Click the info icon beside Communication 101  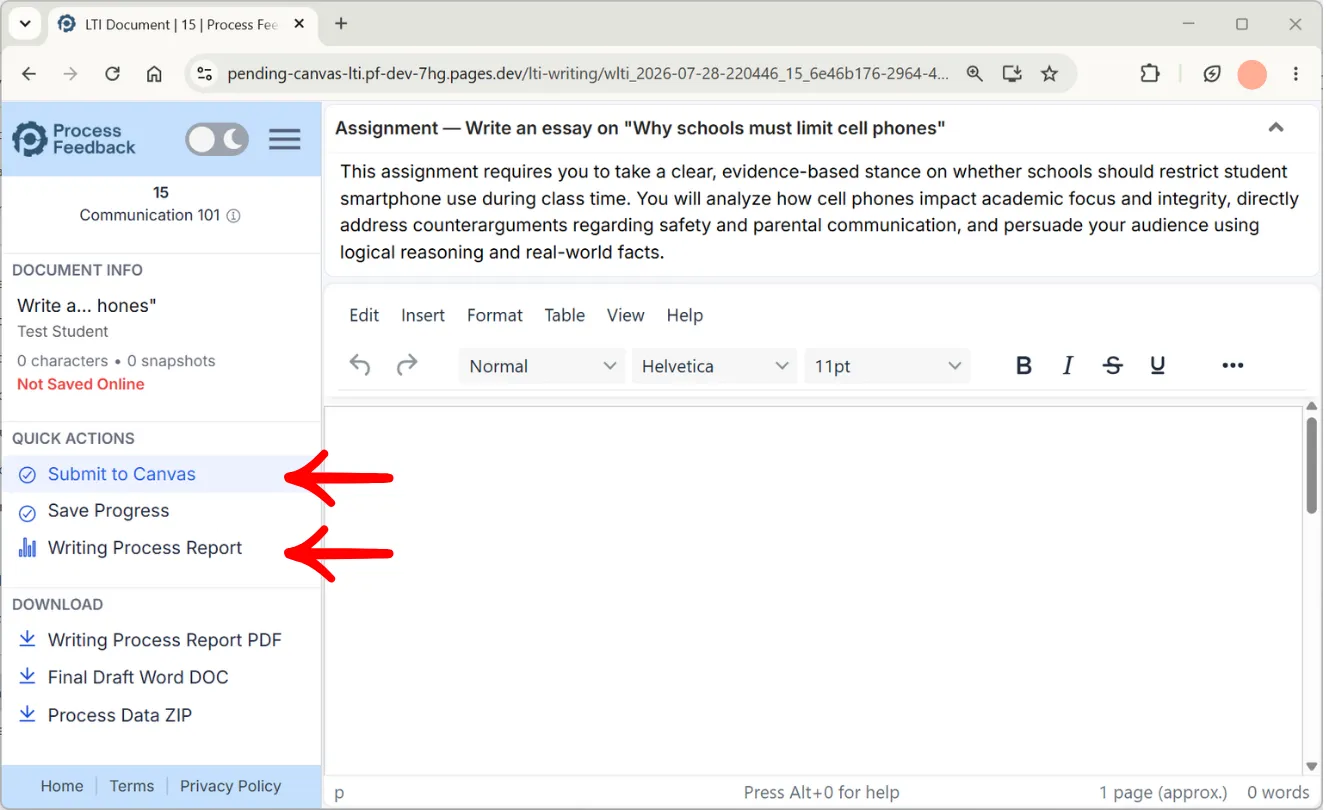pos(233,216)
